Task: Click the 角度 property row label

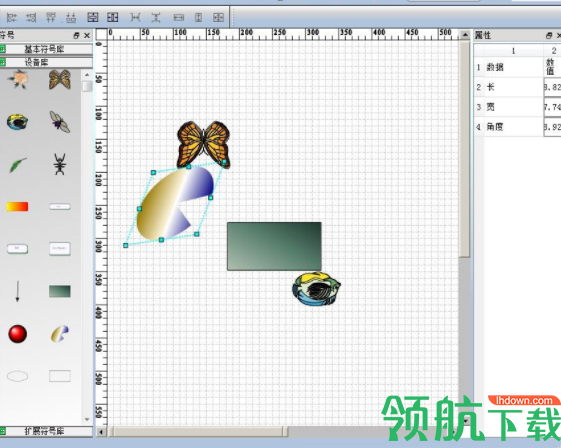Action: [513, 127]
